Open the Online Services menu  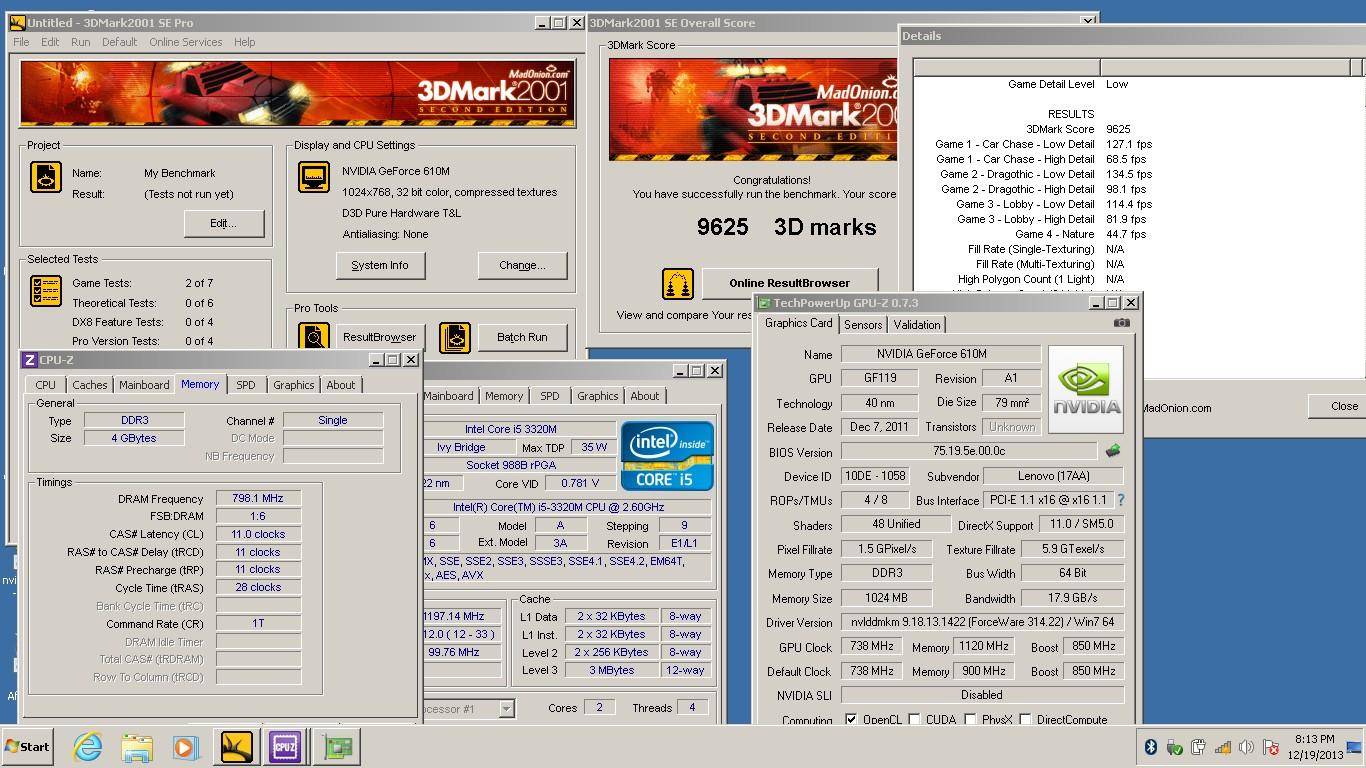[x=186, y=42]
